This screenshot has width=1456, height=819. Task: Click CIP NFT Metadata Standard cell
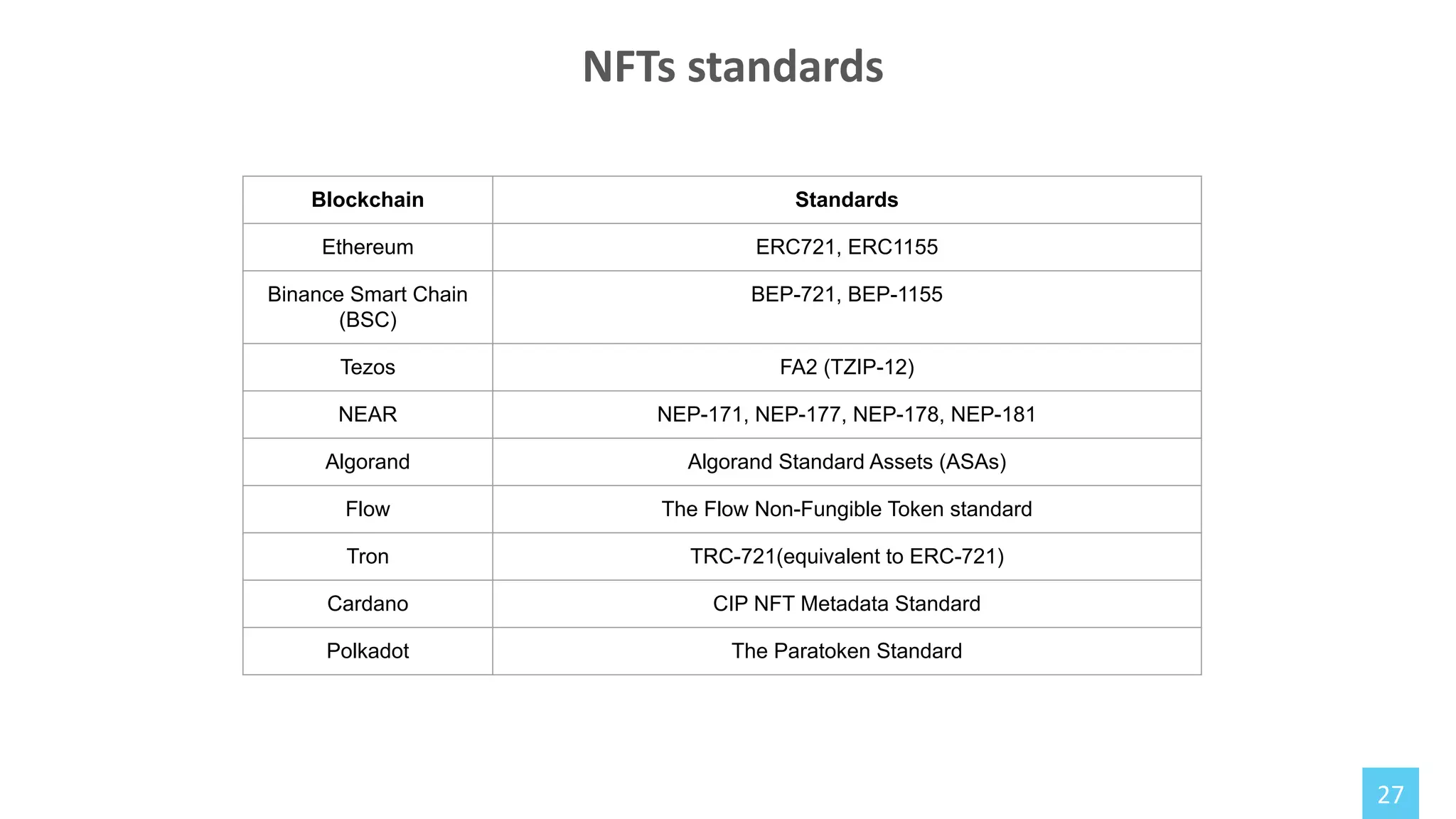click(846, 604)
